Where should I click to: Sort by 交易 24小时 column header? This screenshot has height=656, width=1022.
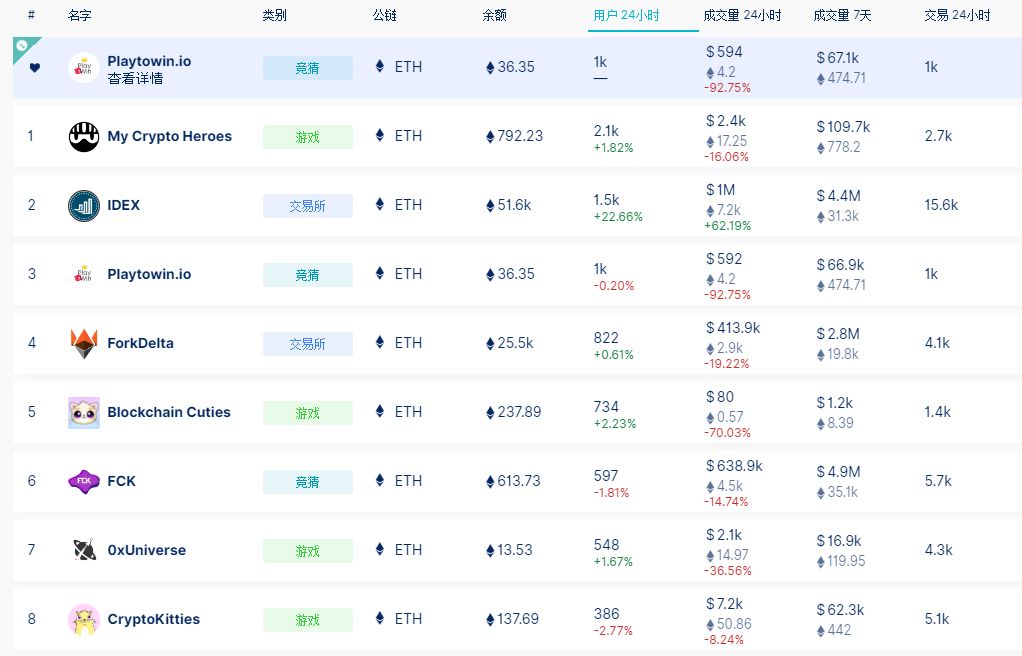pos(957,15)
